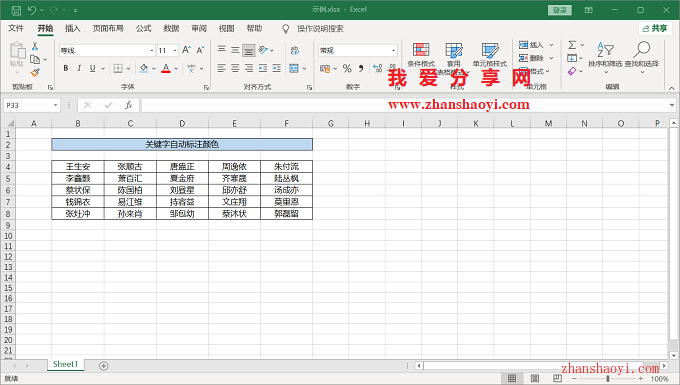The height and width of the screenshot is (385, 680).
Task: Switch to the View tab
Action: 226,29
